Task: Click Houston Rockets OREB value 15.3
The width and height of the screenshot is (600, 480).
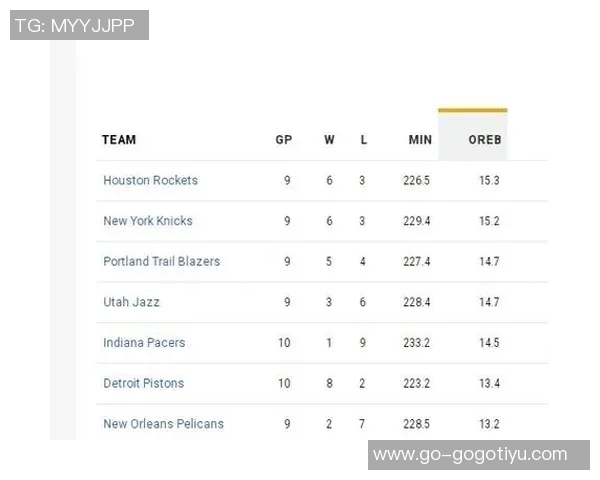Action: coord(489,181)
